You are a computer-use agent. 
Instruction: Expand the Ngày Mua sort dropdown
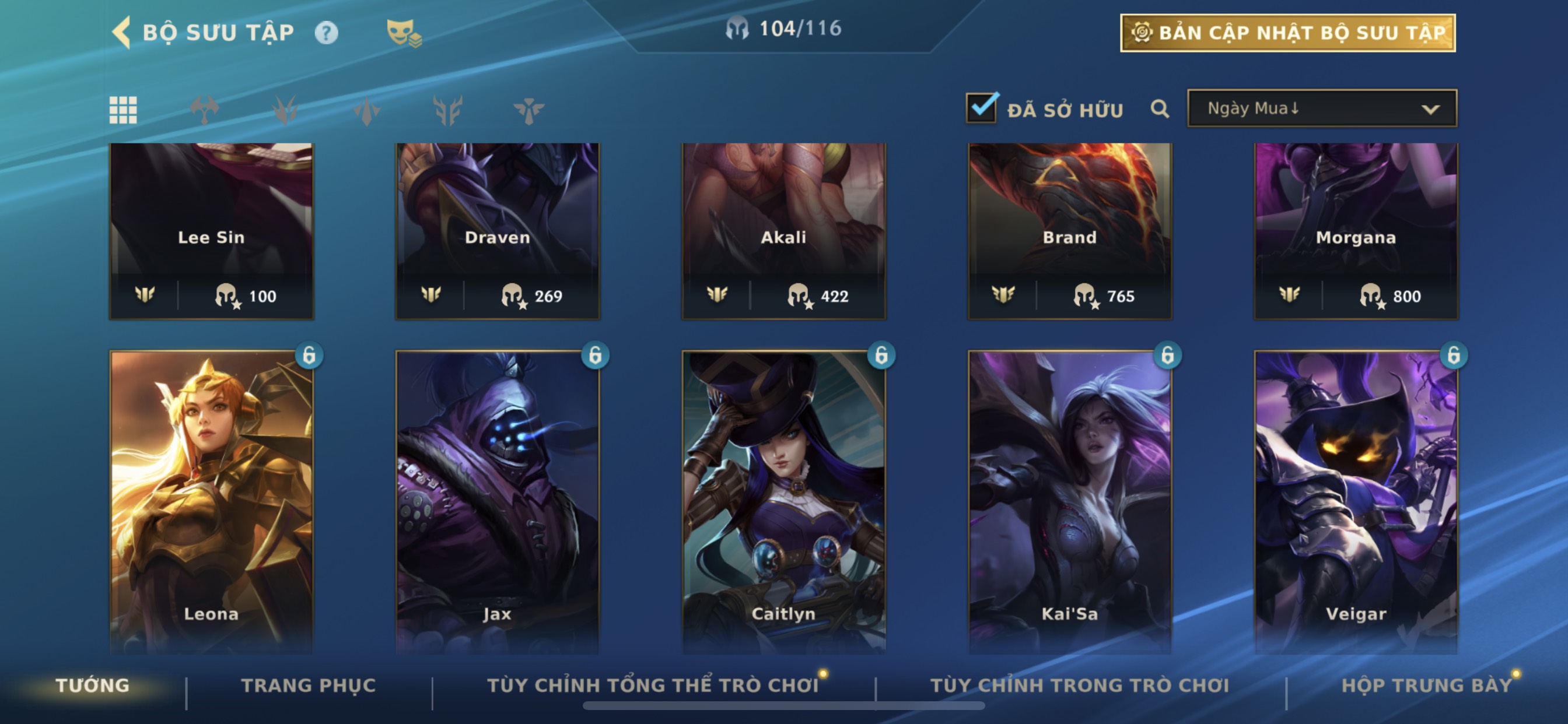click(x=1322, y=108)
